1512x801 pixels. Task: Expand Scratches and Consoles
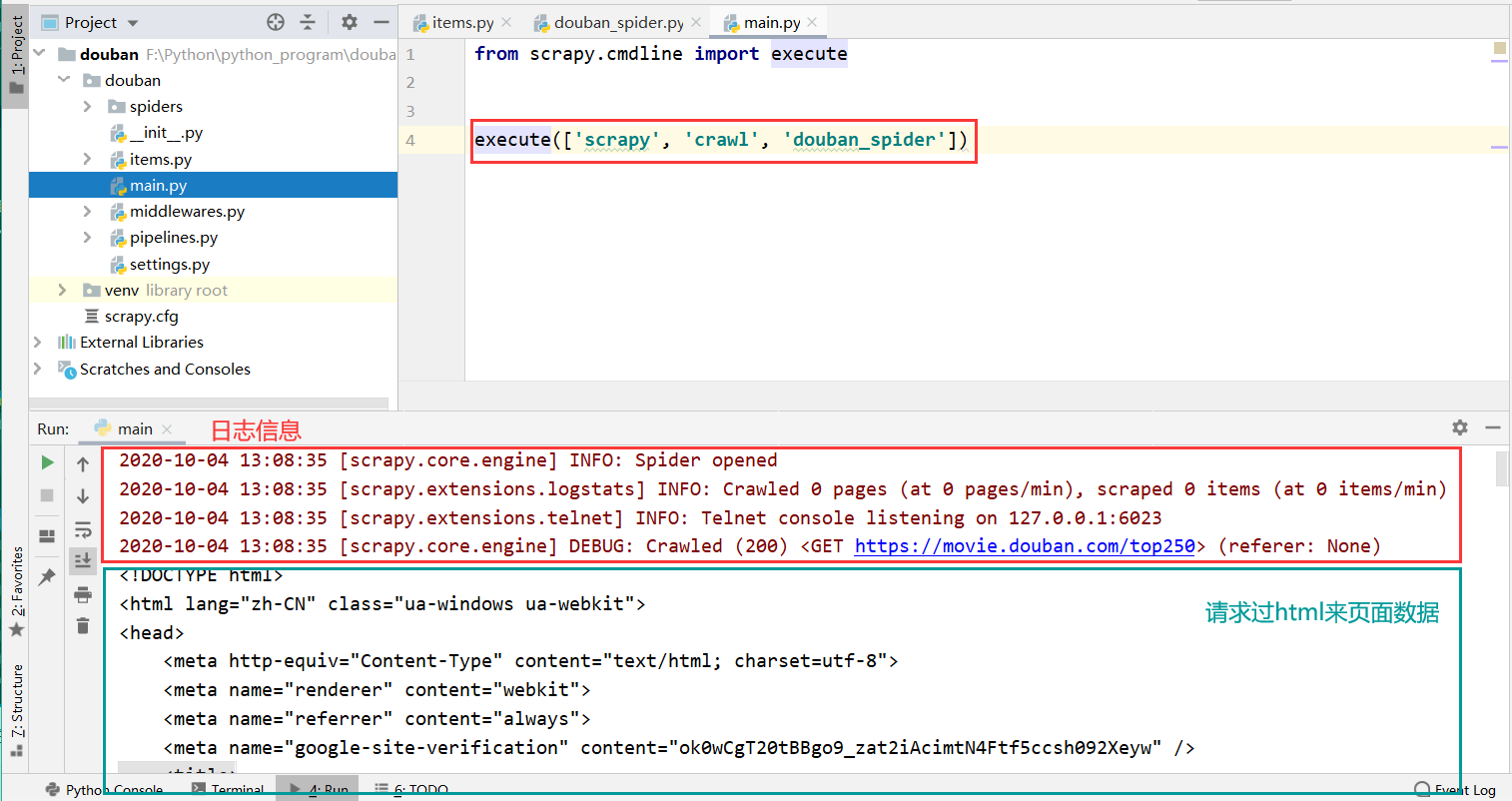(38, 369)
